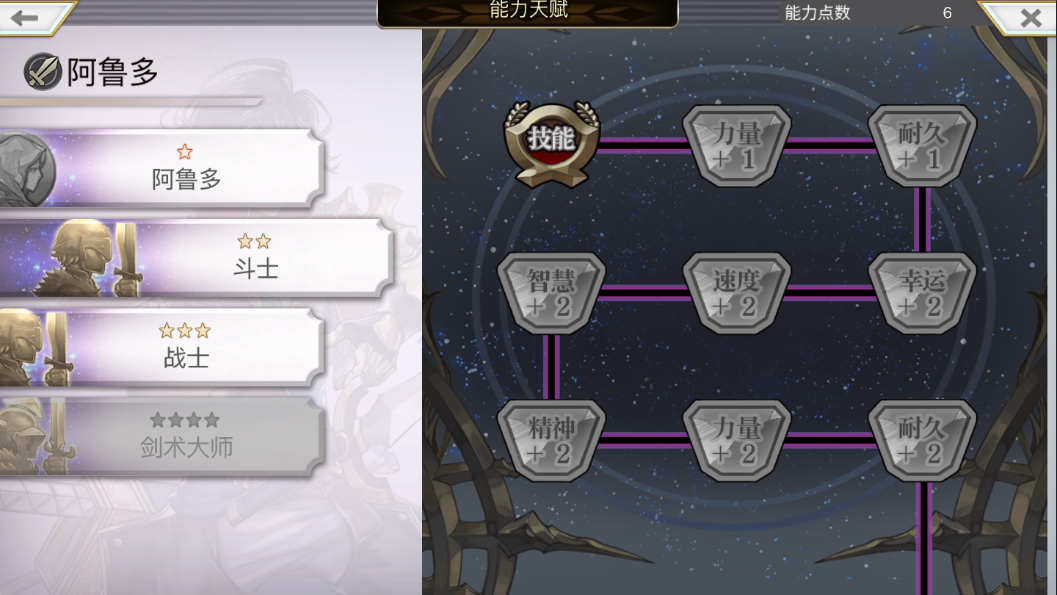The height and width of the screenshot is (595, 1057).
Task: Click the 能力天赋 title banner
Action: [x=528, y=11]
